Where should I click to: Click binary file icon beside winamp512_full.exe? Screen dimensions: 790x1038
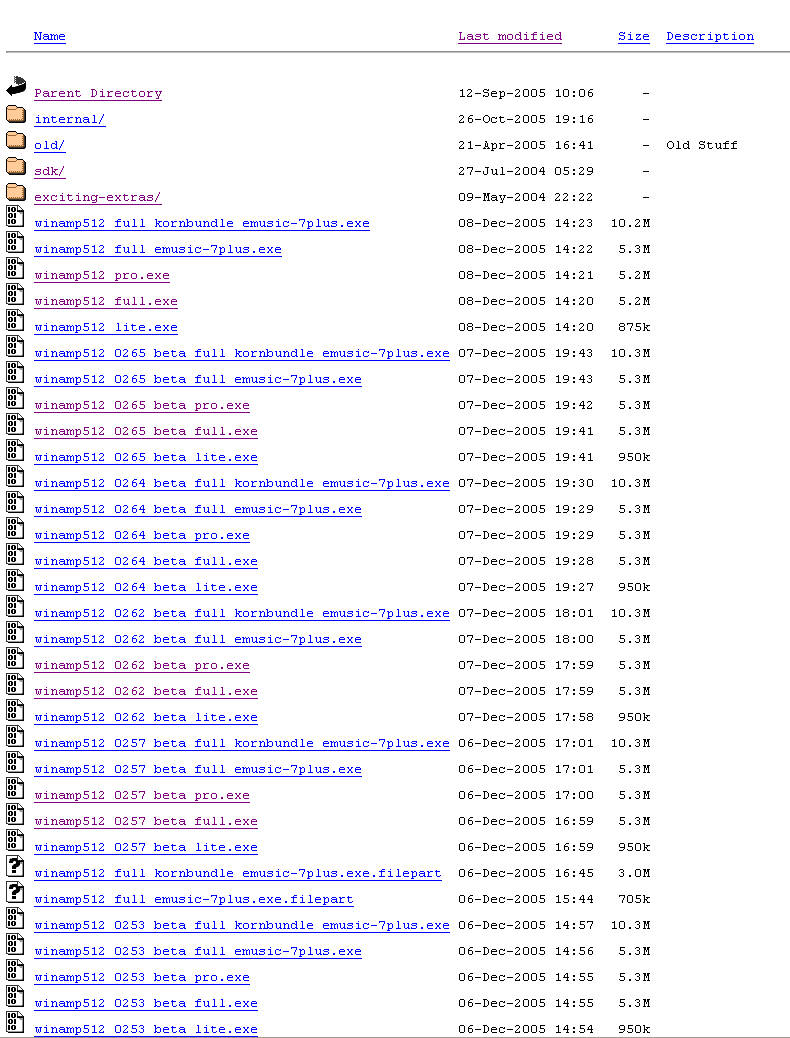(x=15, y=295)
